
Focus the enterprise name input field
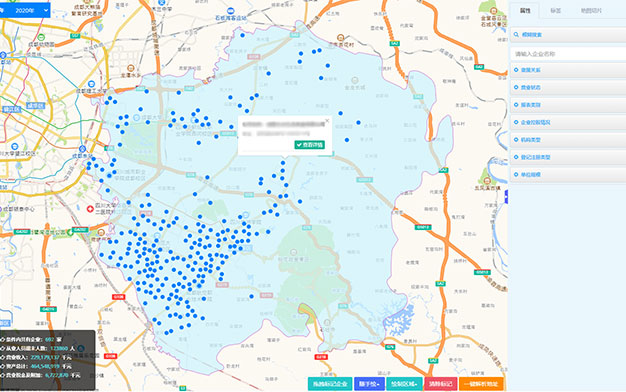(568, 54)
